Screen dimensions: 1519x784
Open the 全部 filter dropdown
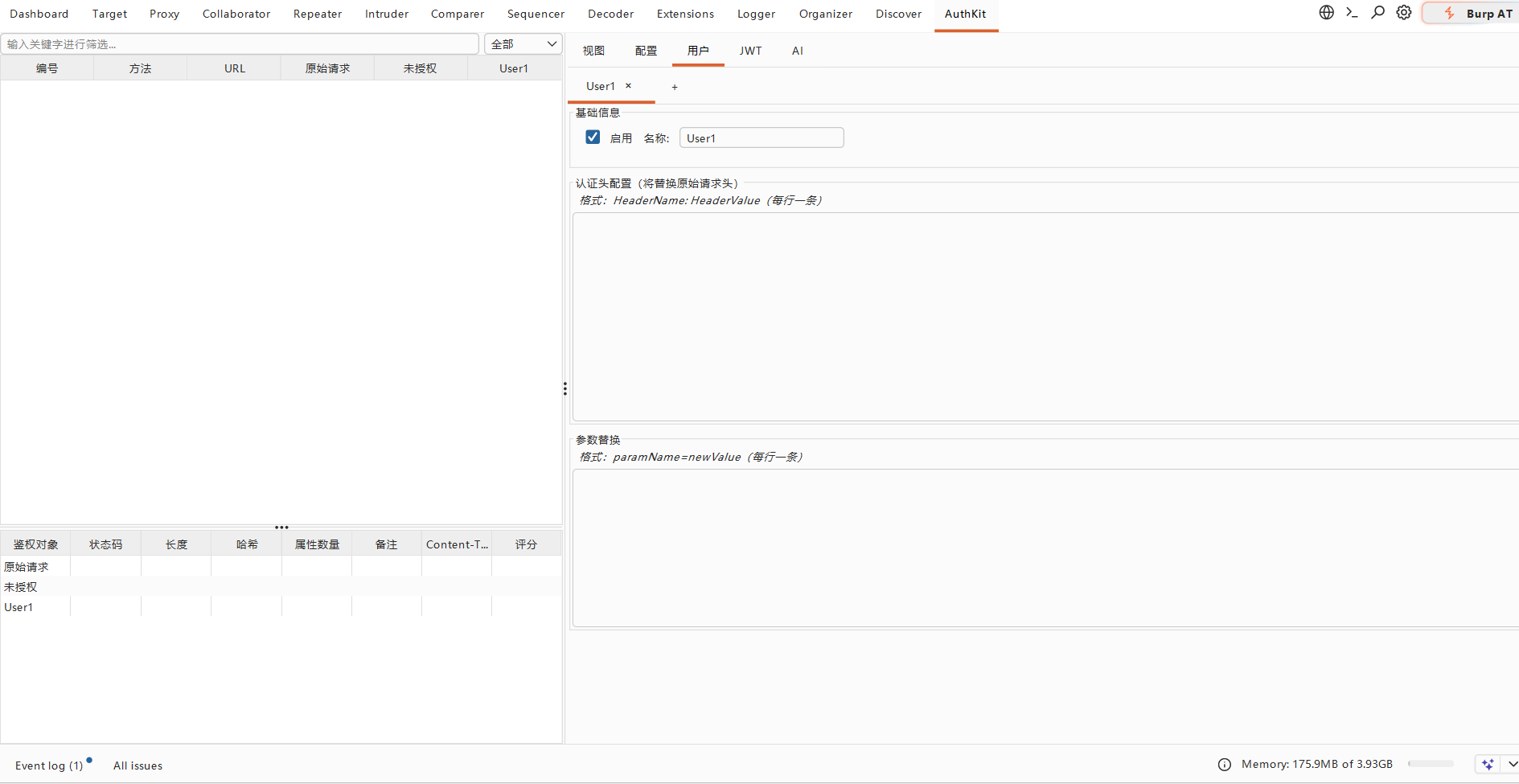(523, 44)
